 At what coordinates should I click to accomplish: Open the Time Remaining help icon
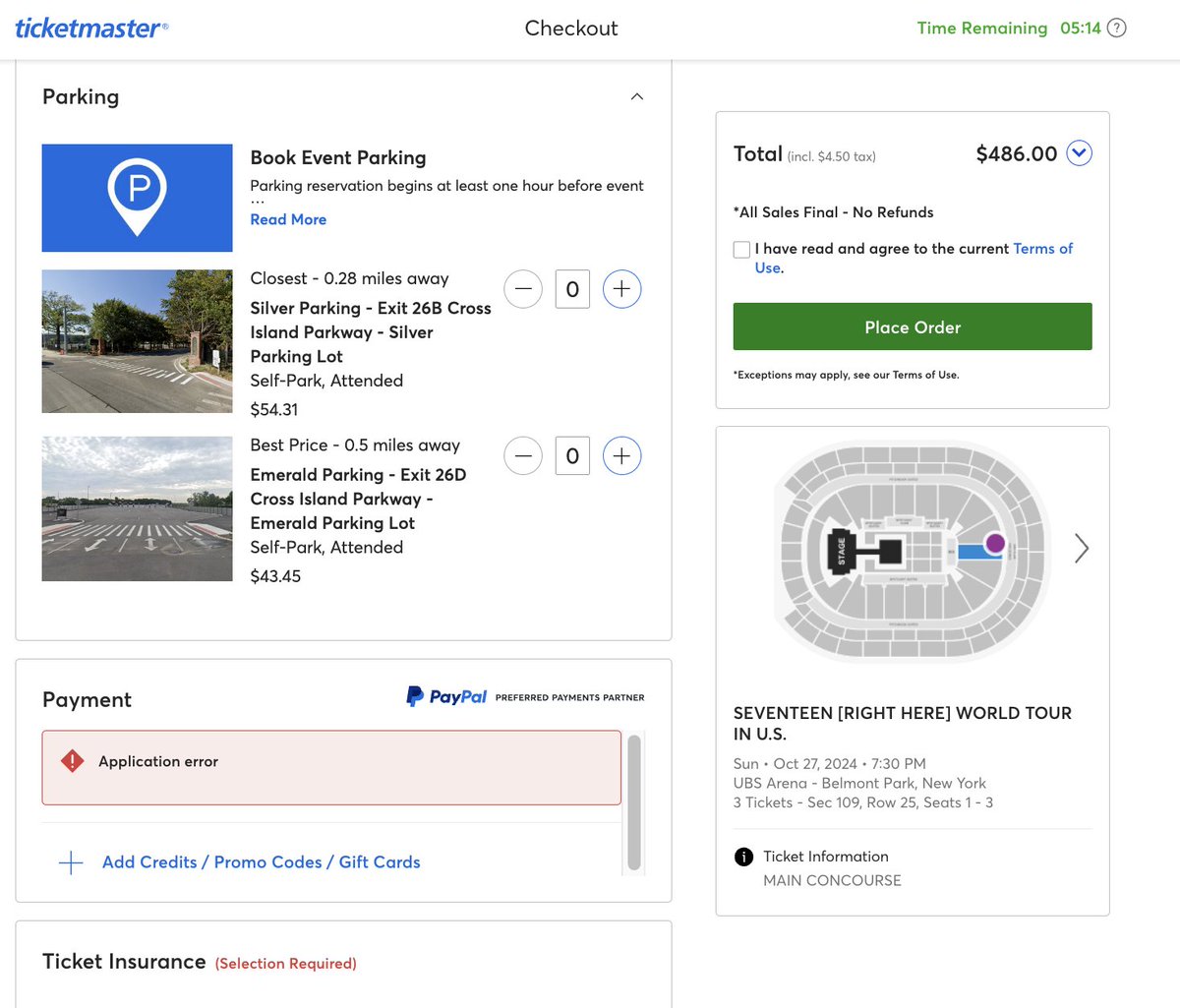pyautogui.click(x=1116, y=29)
